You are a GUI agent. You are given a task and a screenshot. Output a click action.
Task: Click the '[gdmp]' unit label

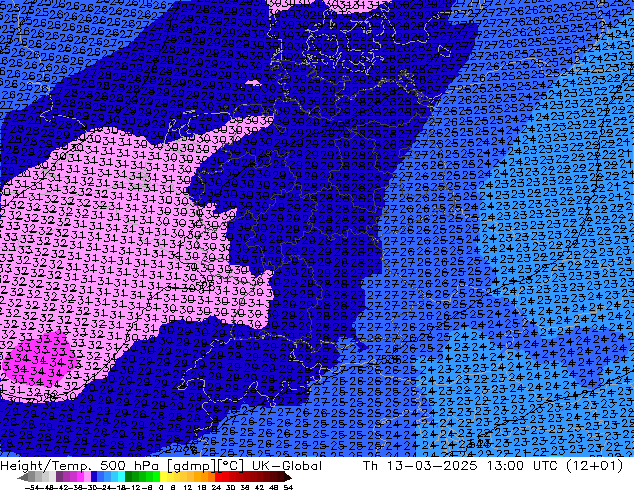(x=192, y=466)
